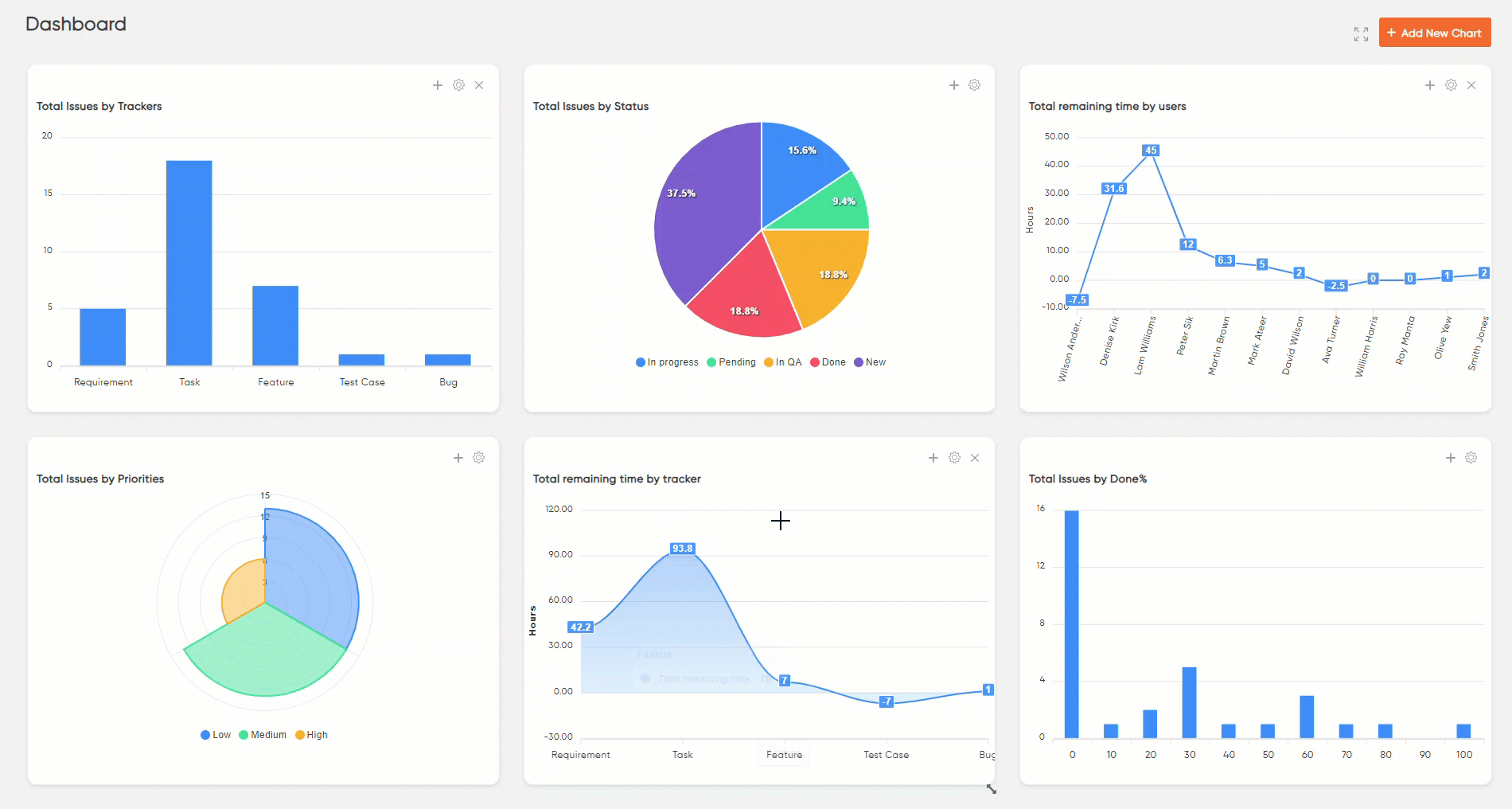Toggle fullscreen dashboard view icon
The image size is (1512, 809).
click(x=1361, y=34)
